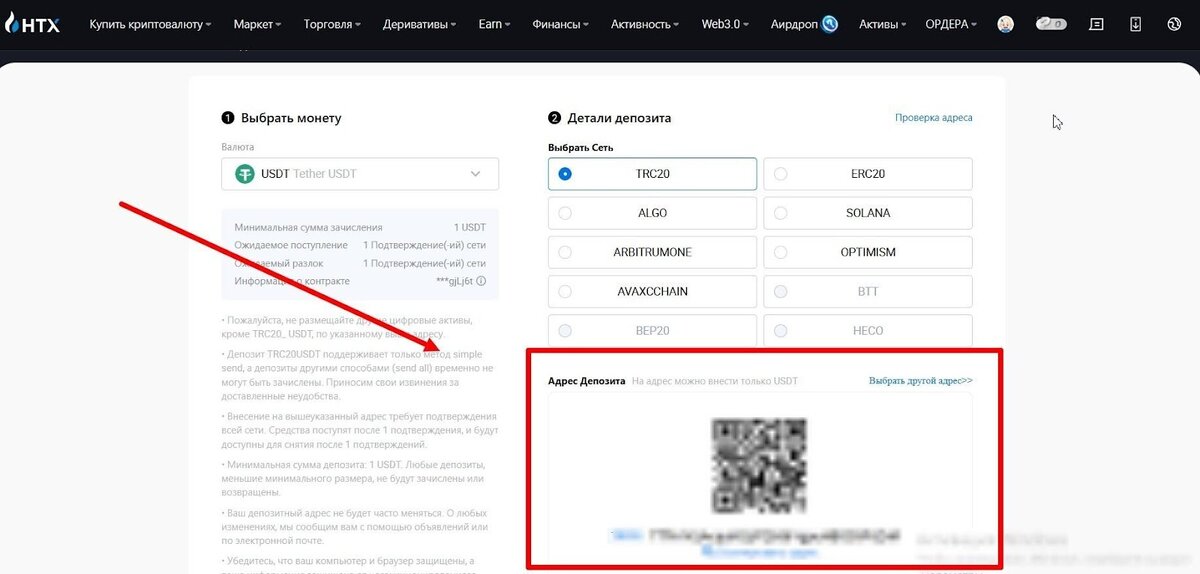Select the OPTIMISM network

(x=868, y=252)
